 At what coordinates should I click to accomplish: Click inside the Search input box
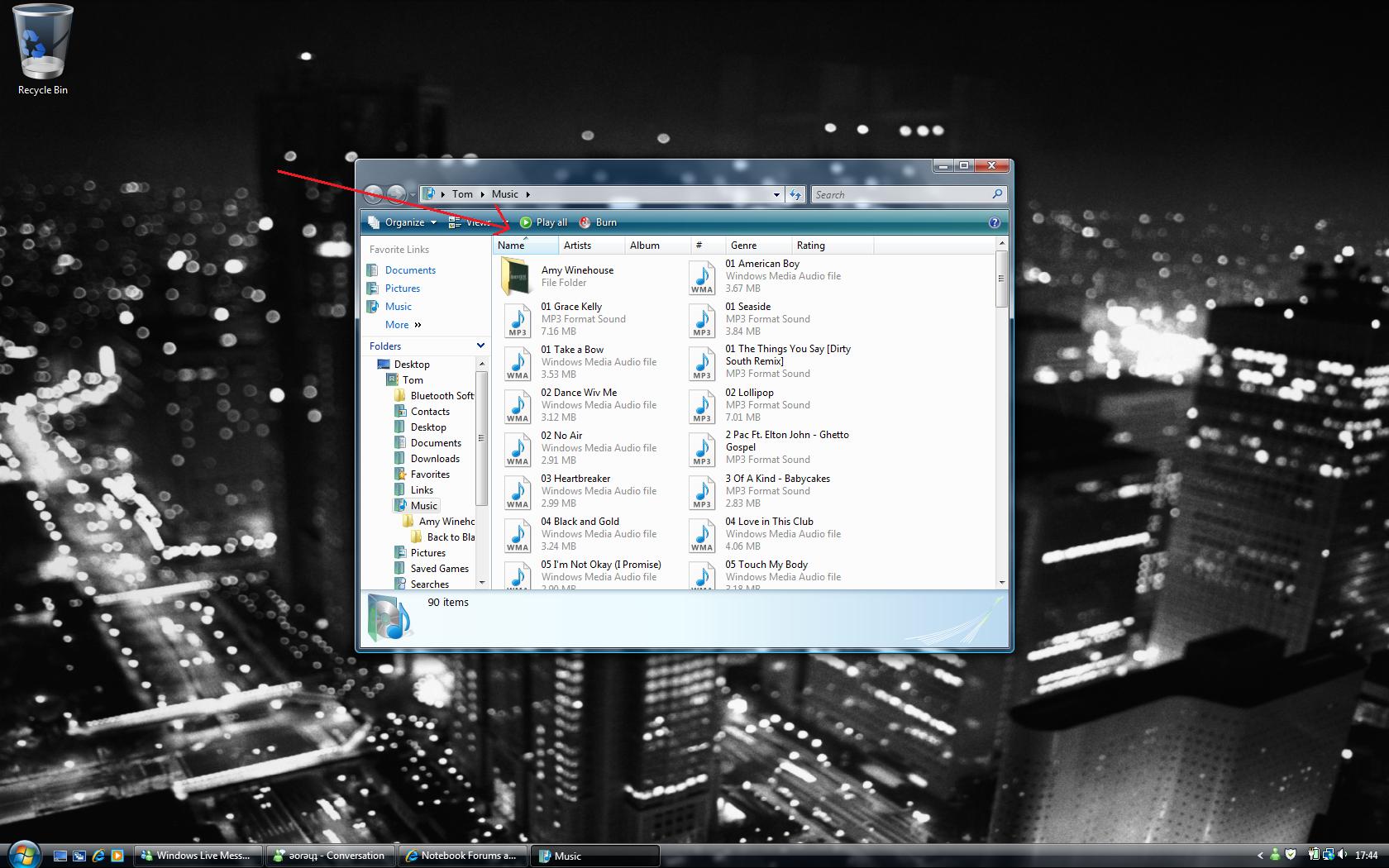point(901,194)
